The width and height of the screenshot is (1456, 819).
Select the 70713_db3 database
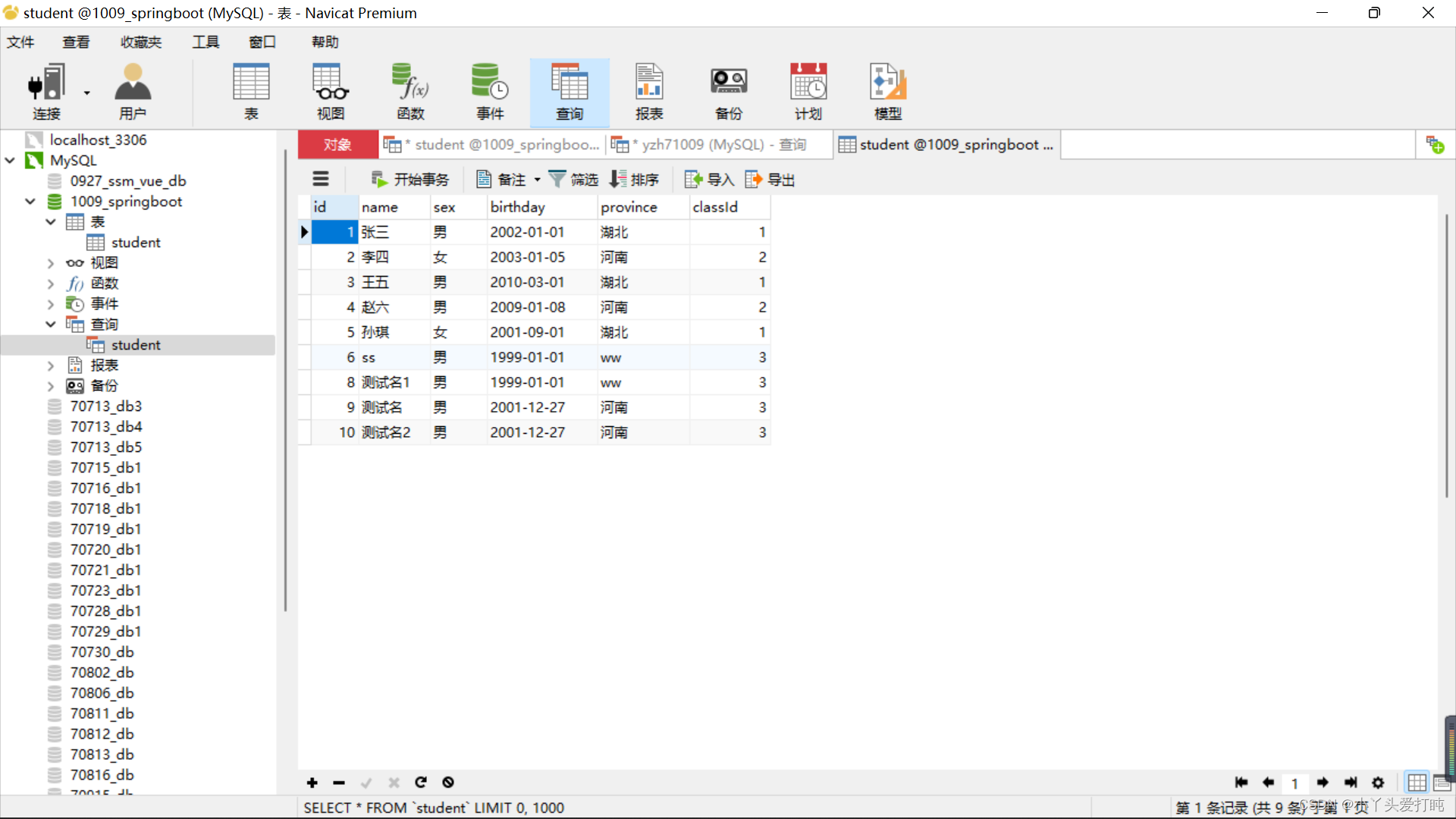pyautogui.click(x=106, y=406)
